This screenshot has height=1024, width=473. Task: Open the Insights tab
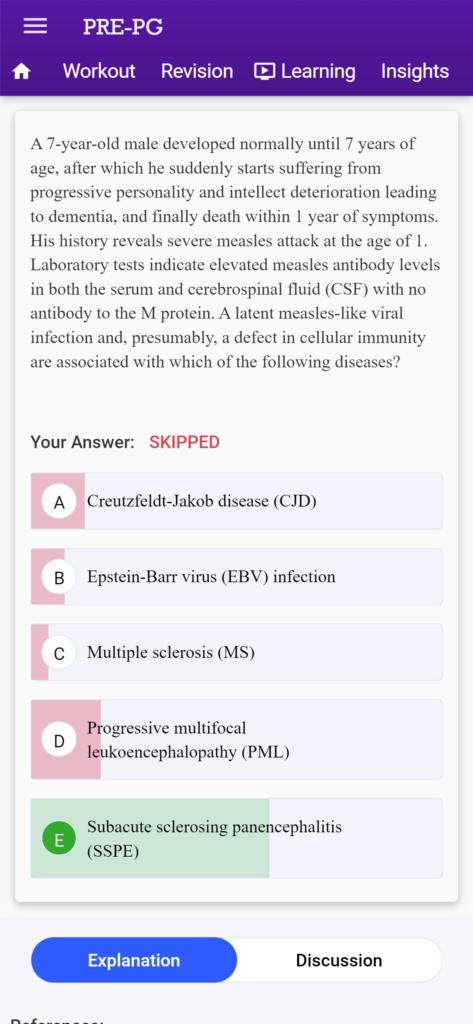[x=415, y=71]
